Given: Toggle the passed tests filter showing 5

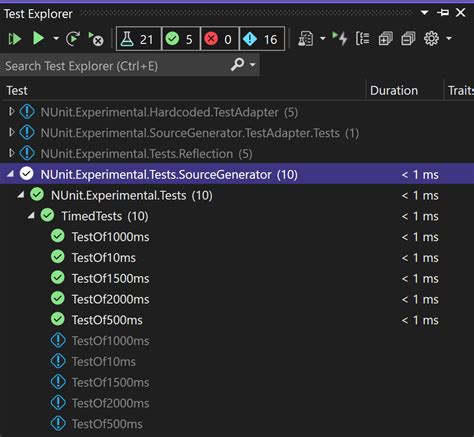Looking at the screenshot, I should tap(181, 39).
